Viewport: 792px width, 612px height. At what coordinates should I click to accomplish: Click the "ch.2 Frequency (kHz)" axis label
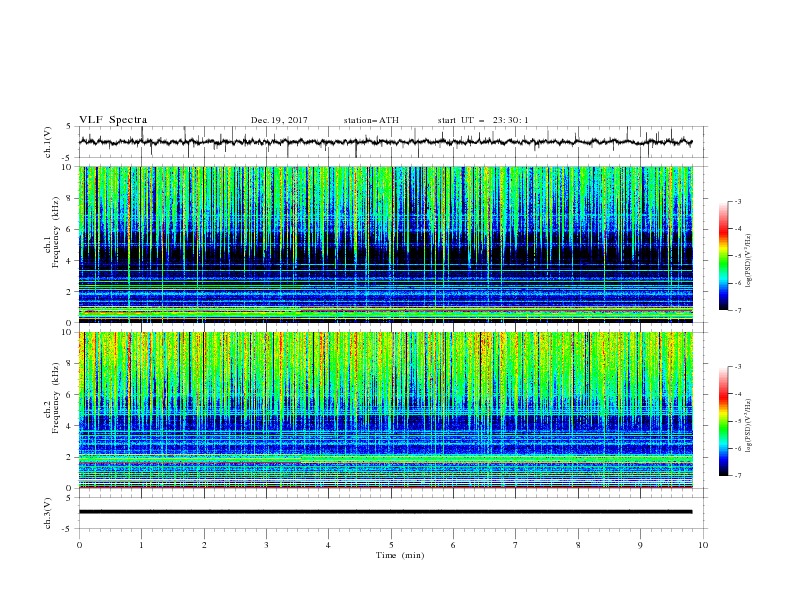coord(52,398)
